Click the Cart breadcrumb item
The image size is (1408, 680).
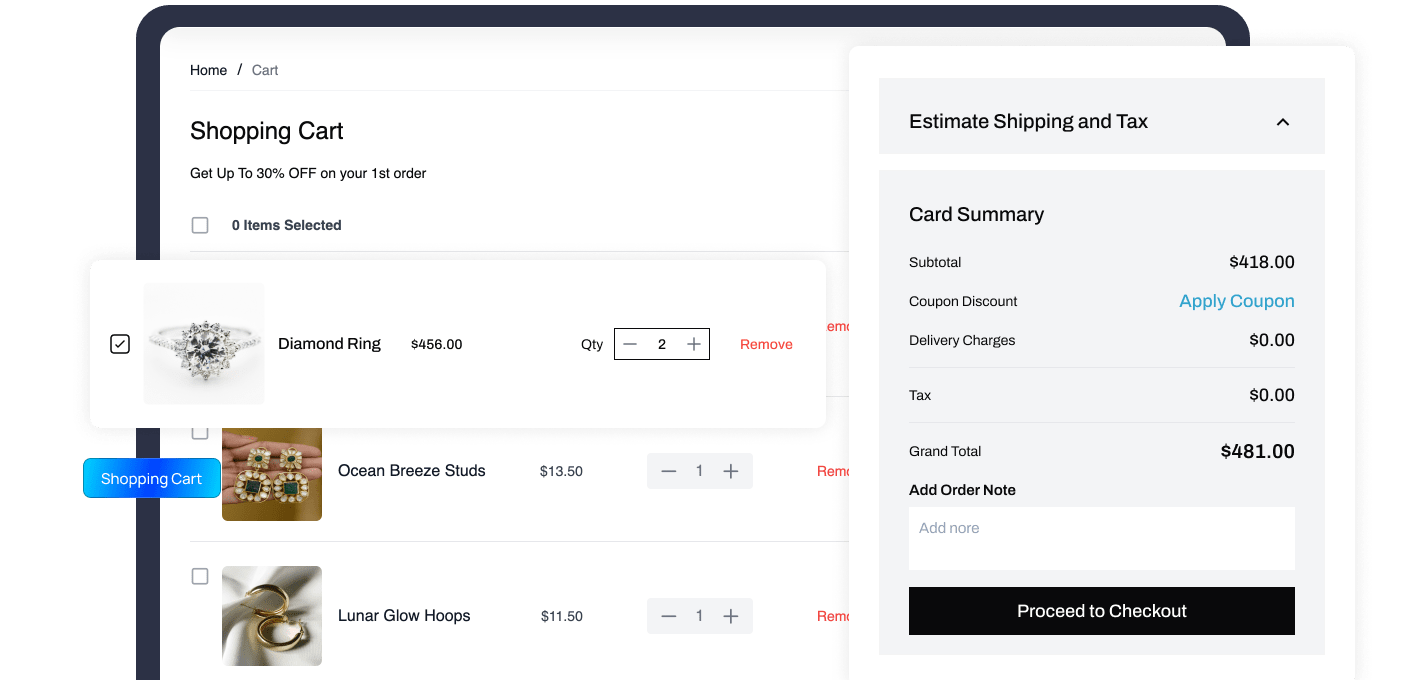click(x=265, y=70)
